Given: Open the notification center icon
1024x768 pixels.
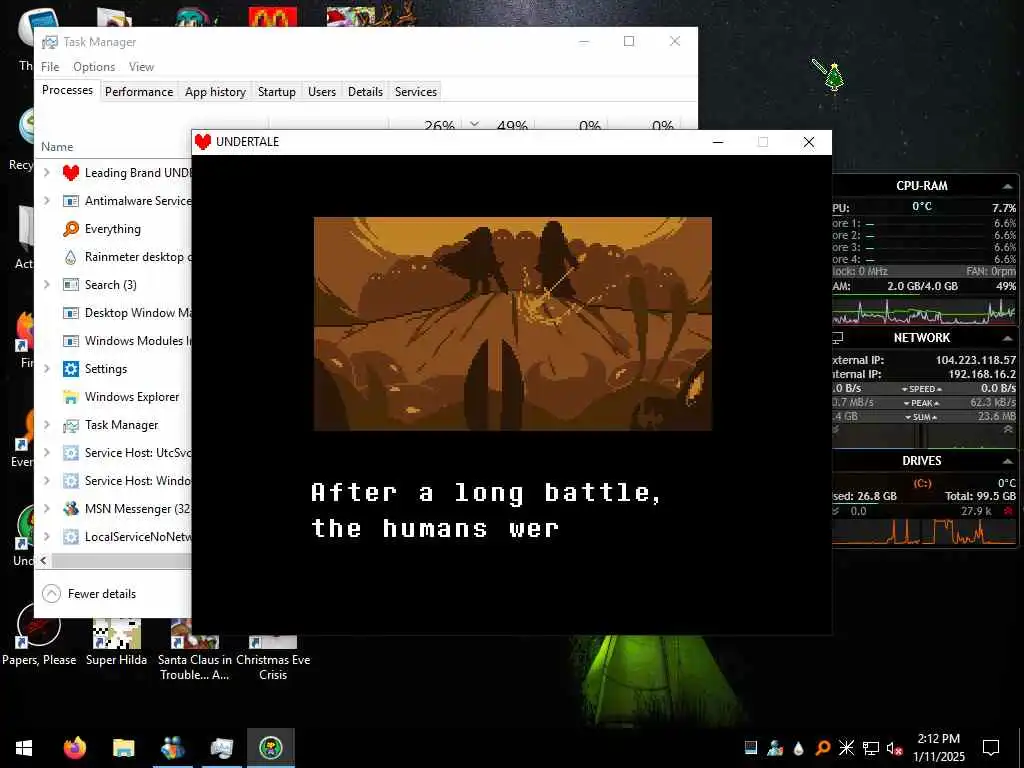Looking at the screenshot, I should click(991, 748).
